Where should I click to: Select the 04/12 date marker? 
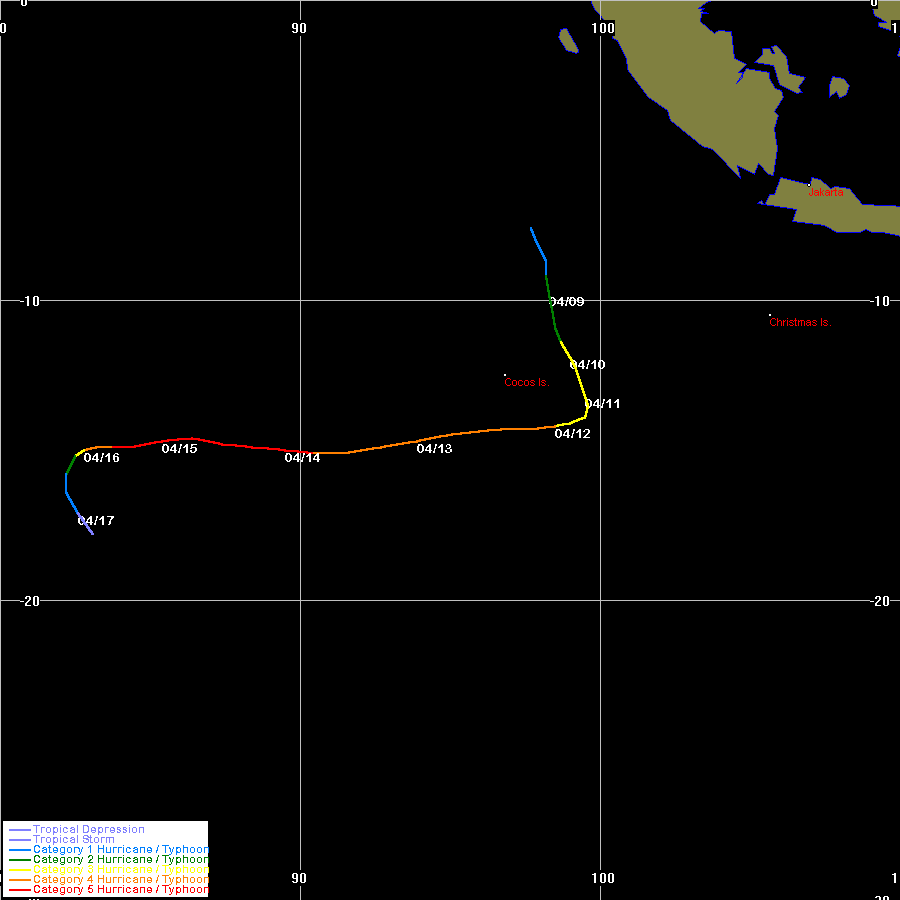click(x=572, y=434)
